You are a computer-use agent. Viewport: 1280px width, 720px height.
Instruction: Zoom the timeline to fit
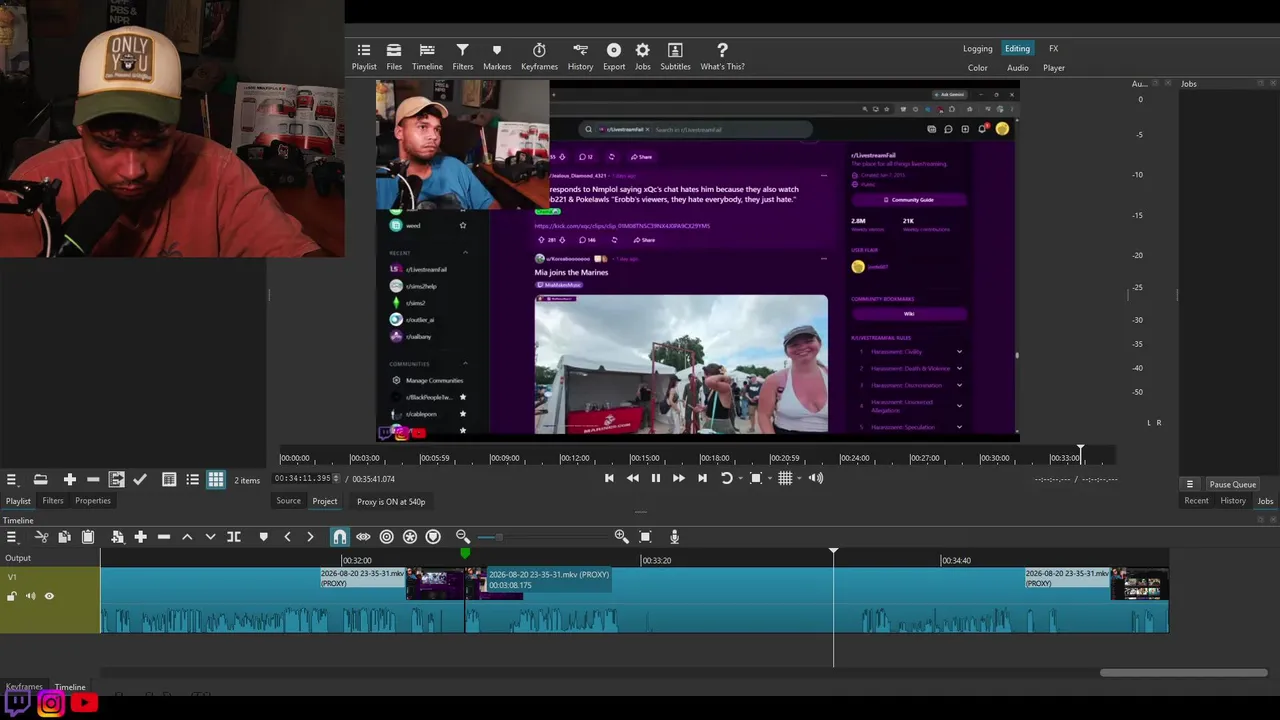pos(645,537)
